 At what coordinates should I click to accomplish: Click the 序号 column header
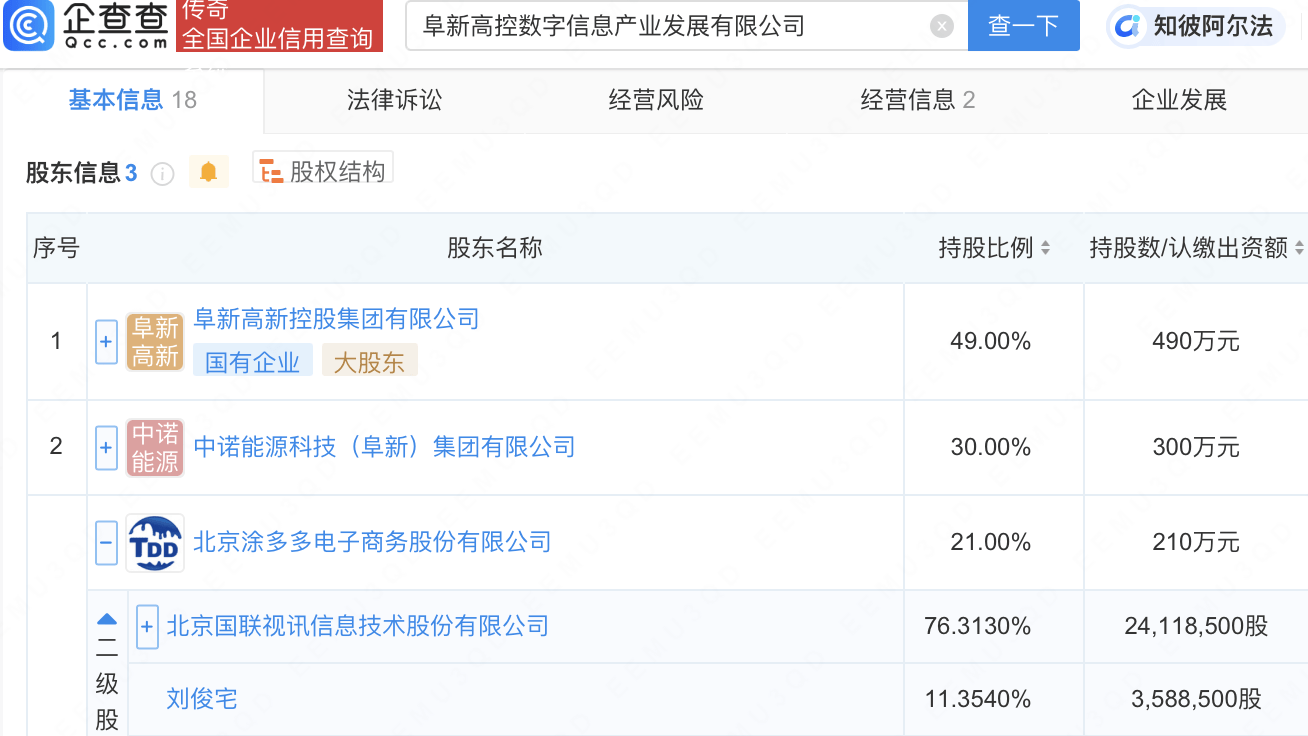click(x=56, y=248)
